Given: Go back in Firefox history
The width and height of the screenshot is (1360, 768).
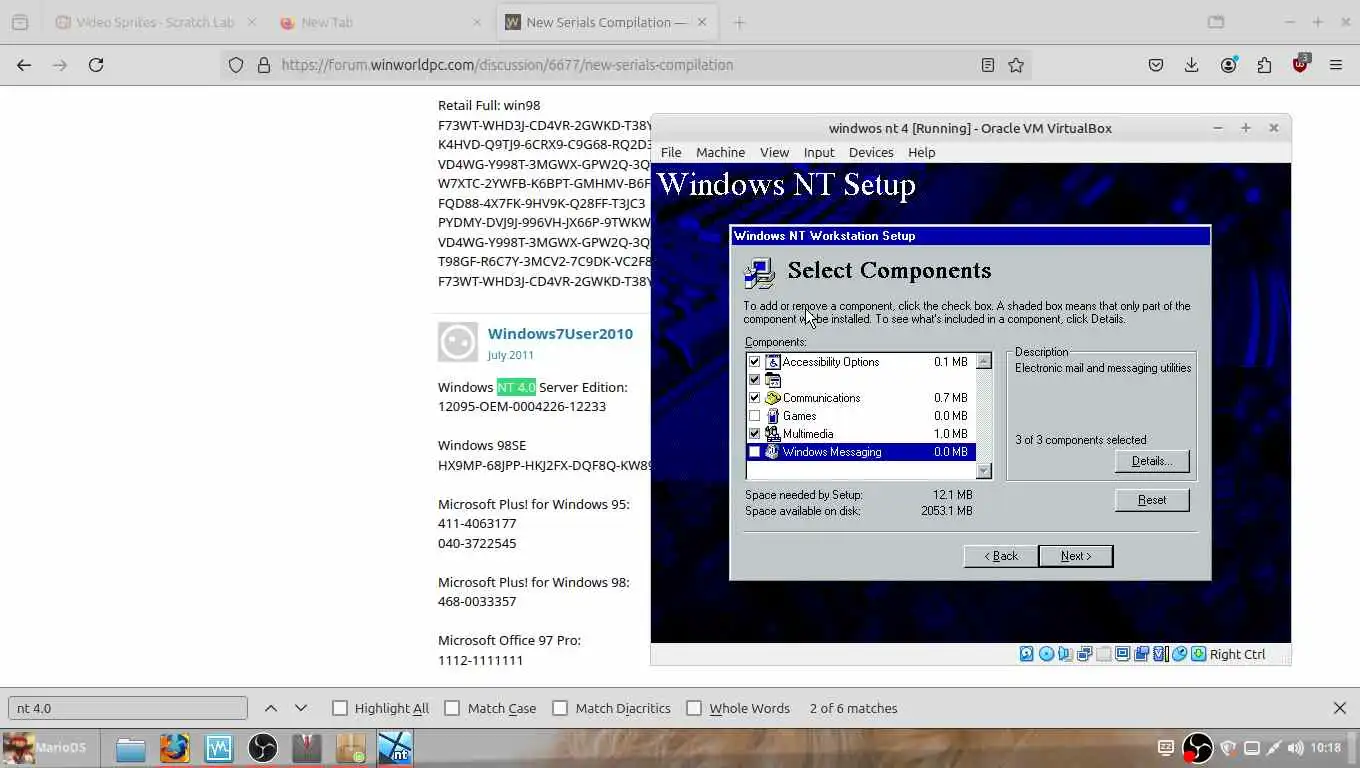Looking at the screenshot, I should [24, 65].
